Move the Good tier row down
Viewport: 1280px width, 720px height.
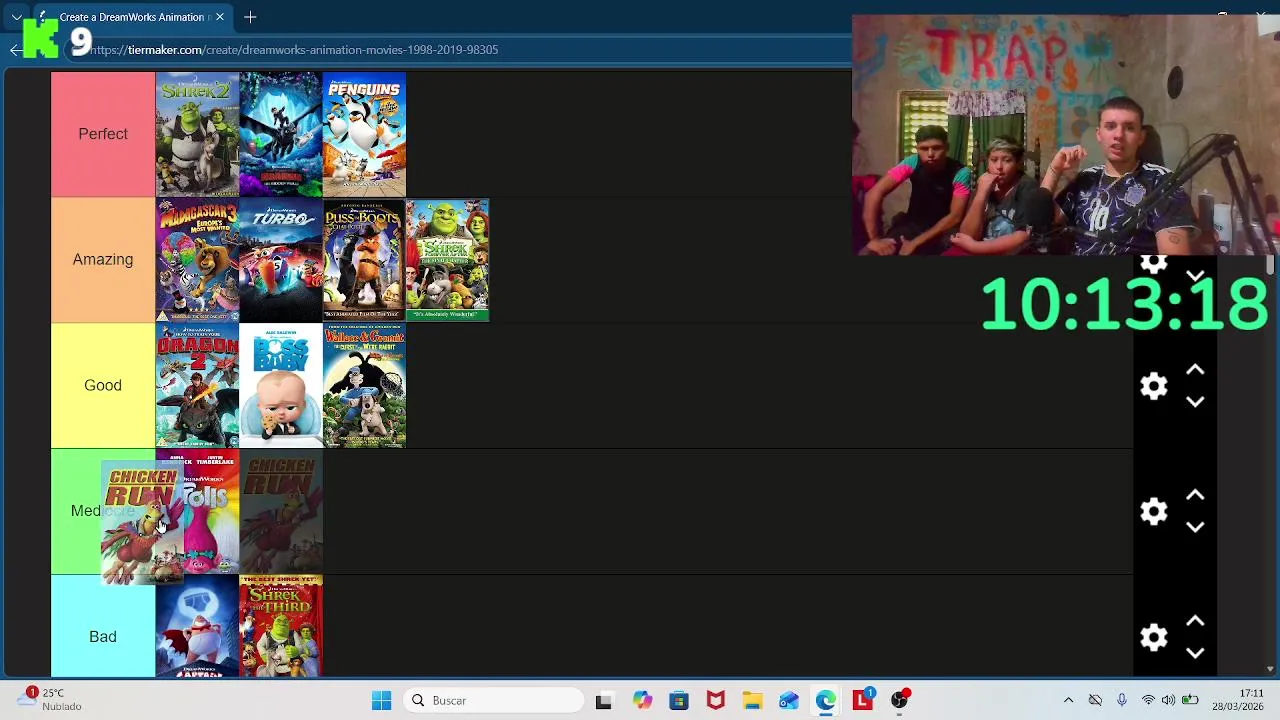1195,402
